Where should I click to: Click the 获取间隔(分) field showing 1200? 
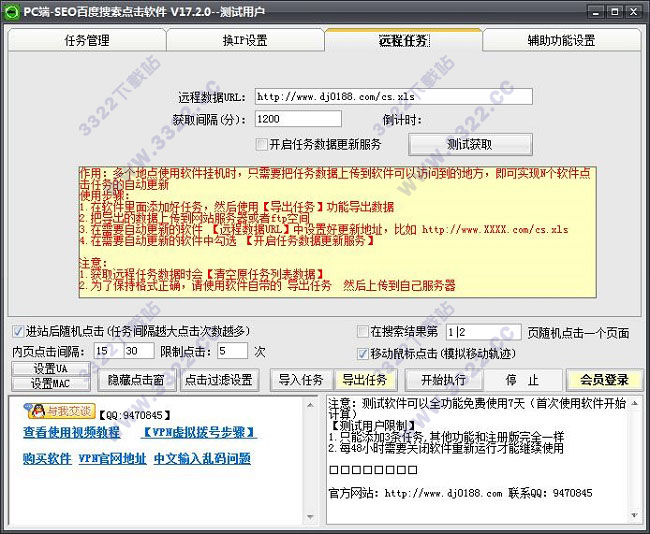point(298,119)
